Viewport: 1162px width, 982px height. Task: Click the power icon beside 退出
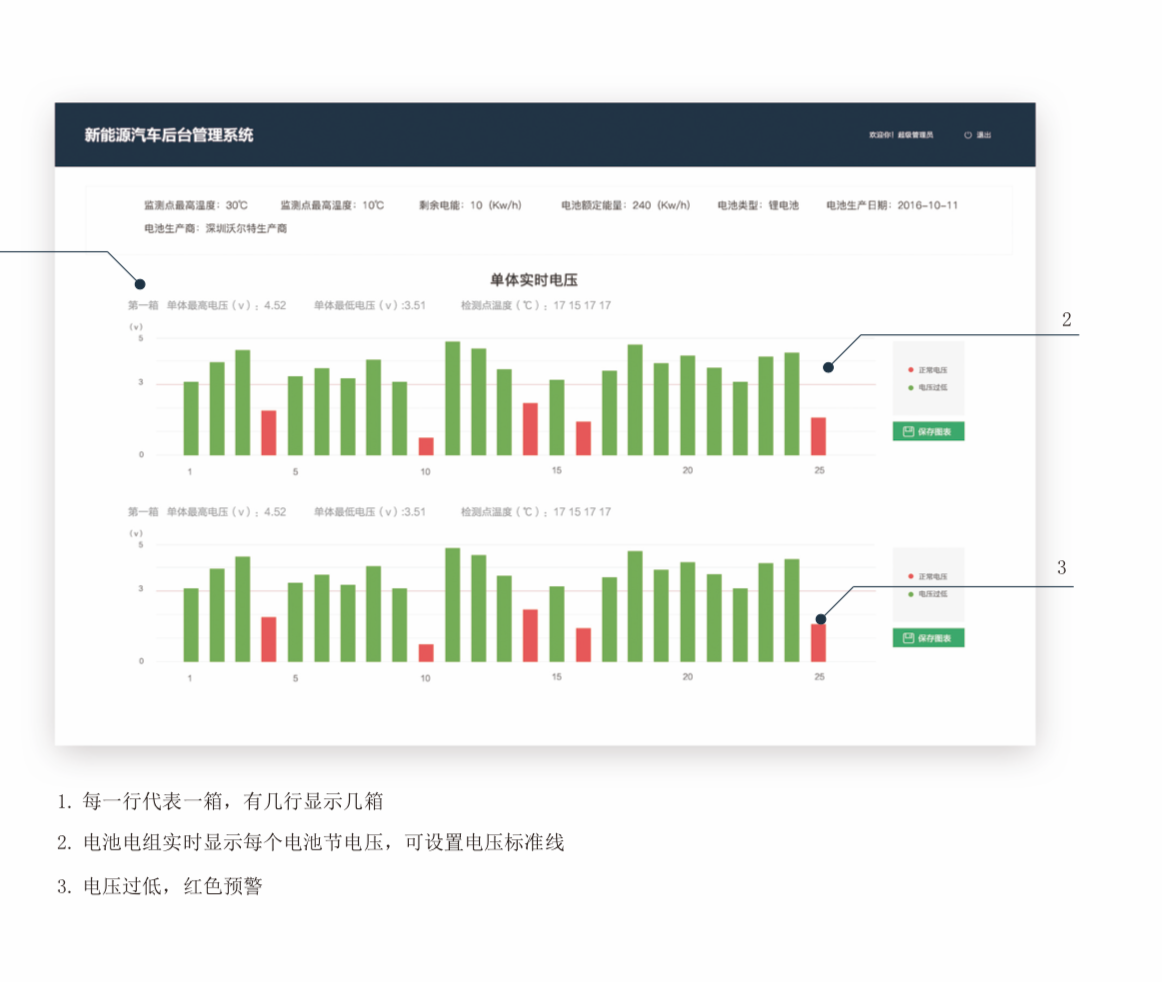tap(968, 135)
